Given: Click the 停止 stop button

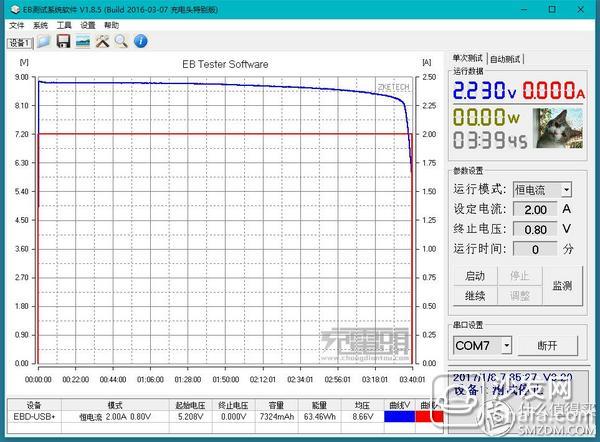Looking at the screenshot, I should [519, 276].
